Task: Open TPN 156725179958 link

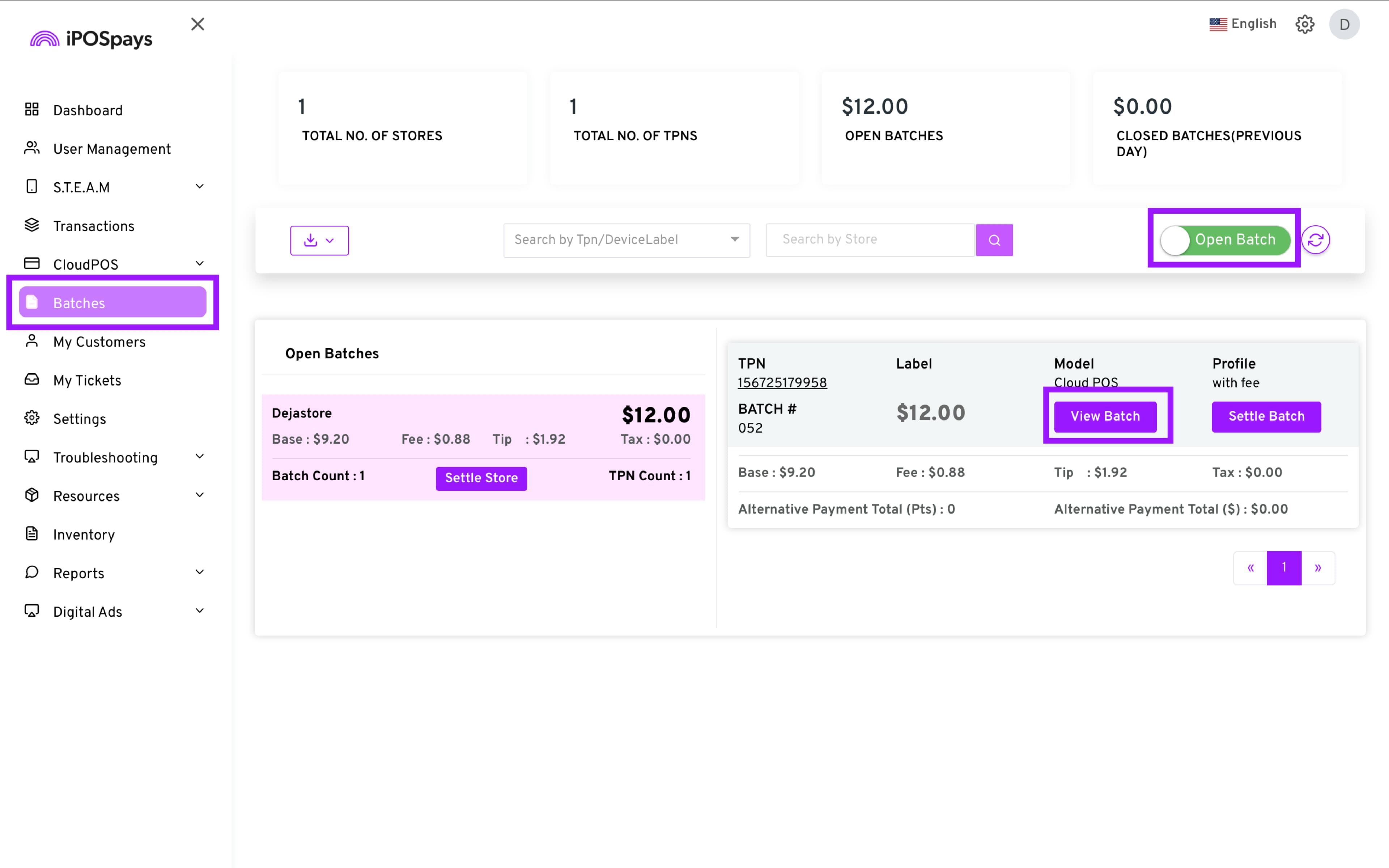Action: pyautogui.click(x=782, y=383)
